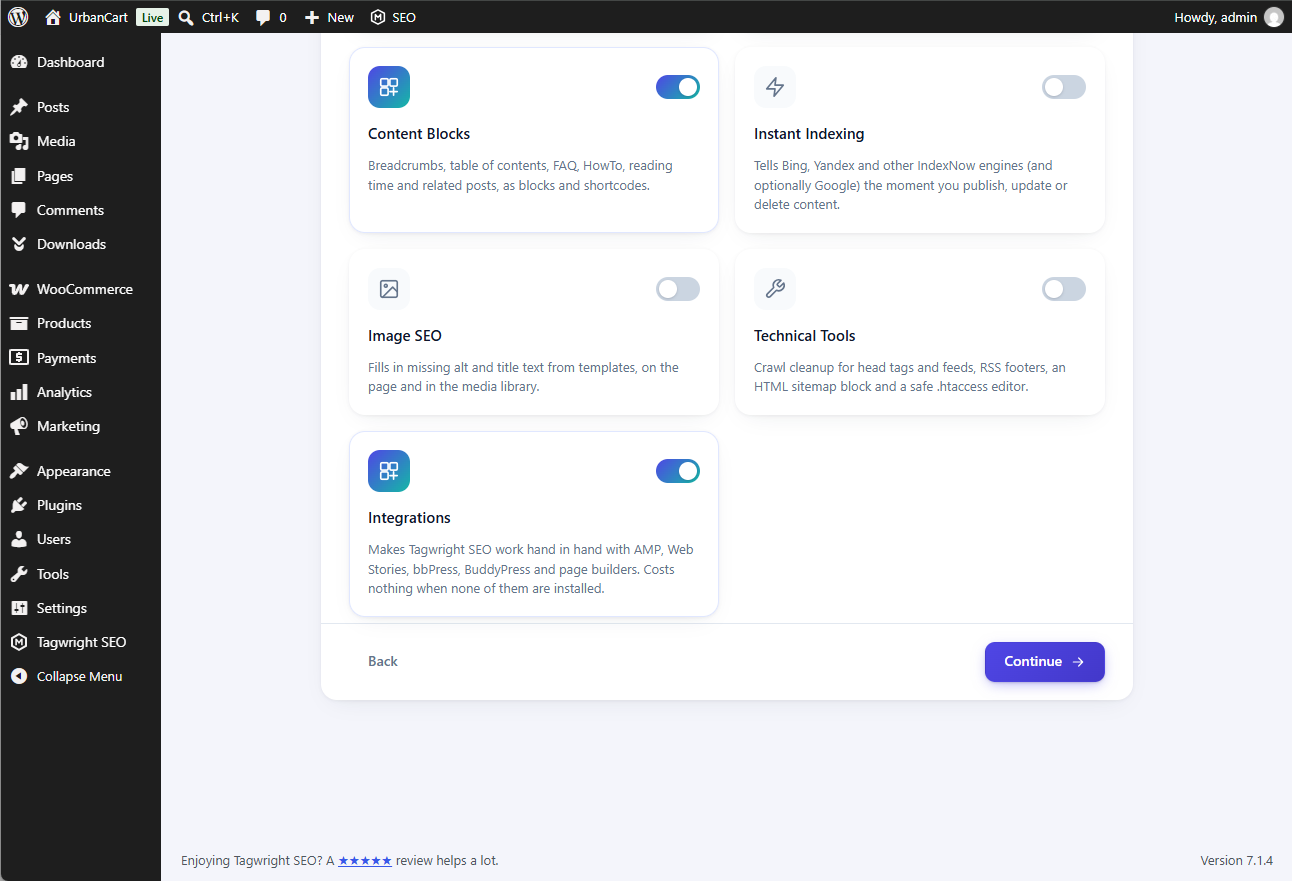The width and height of the screenshot is (1292, 881).
Task: Open WooCommerce in the sidebar
Action: pos(80,289)
